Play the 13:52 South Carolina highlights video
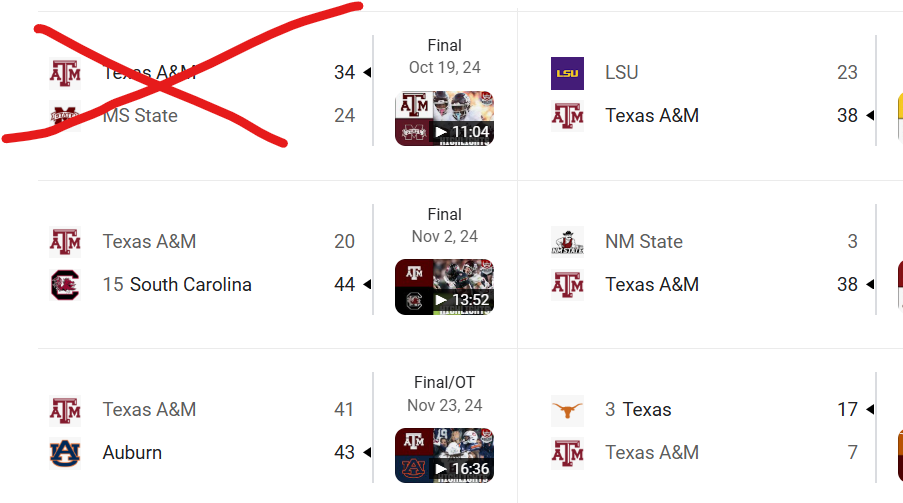This screenshot has width=903, height=503. 444,287
